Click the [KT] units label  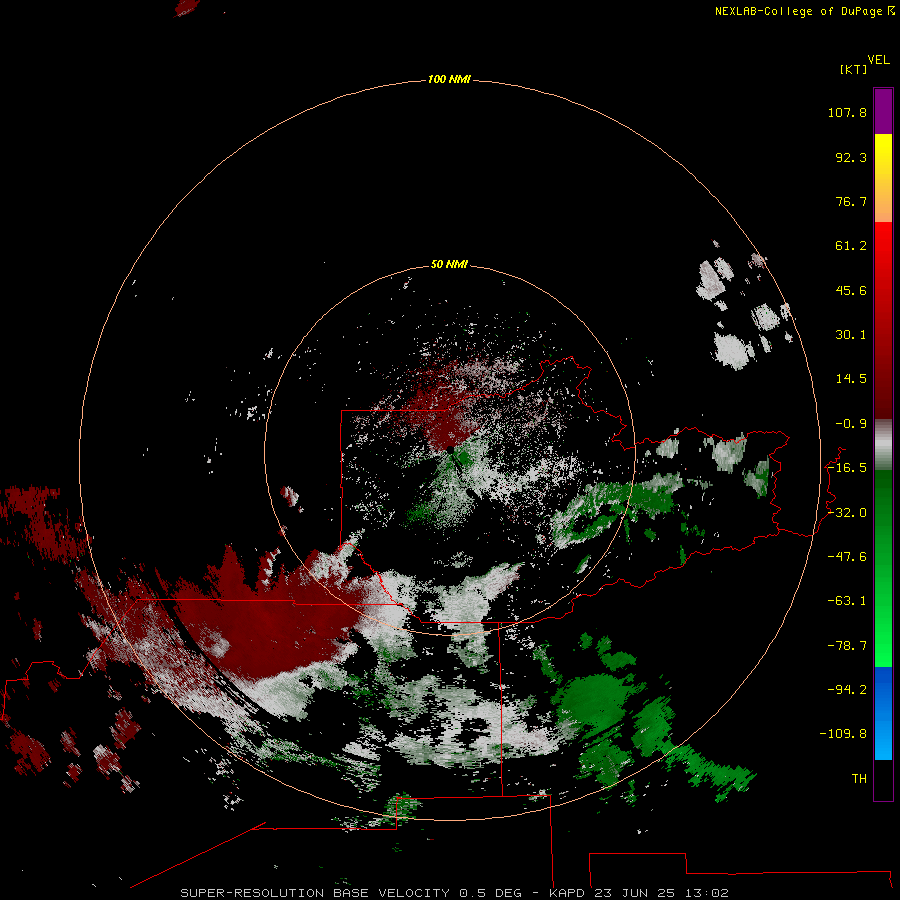pos(853,69)
